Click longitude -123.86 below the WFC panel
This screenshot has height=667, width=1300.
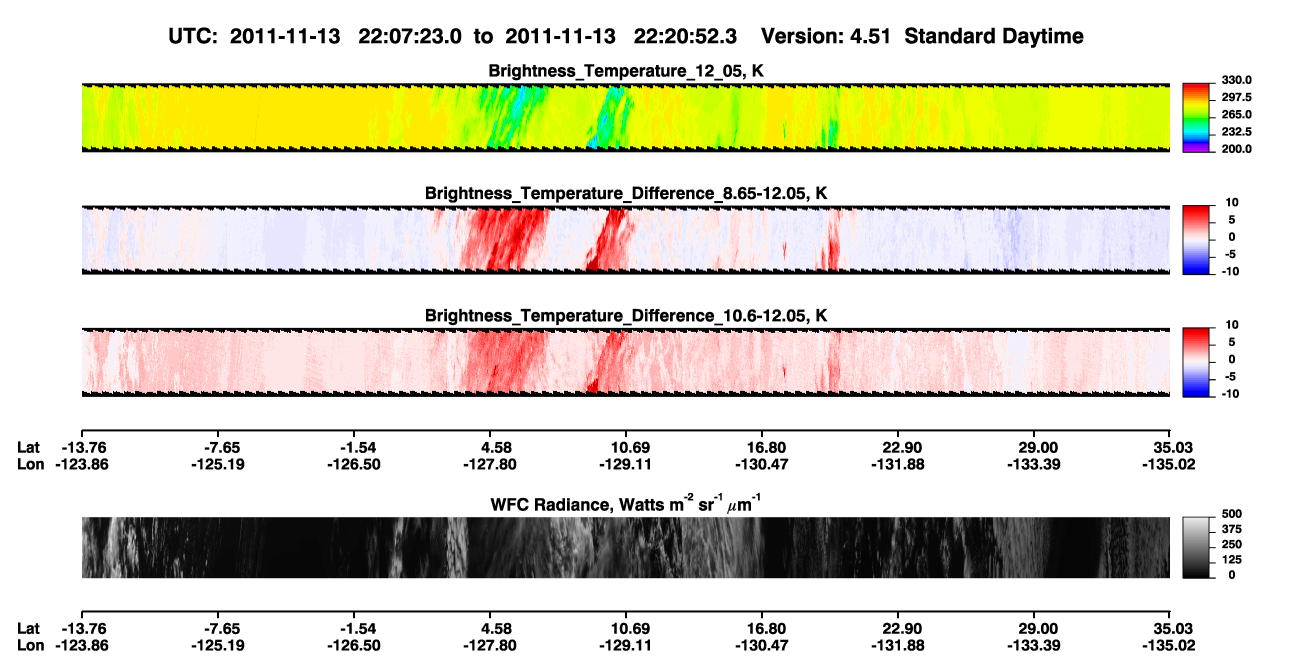point(81,644)
